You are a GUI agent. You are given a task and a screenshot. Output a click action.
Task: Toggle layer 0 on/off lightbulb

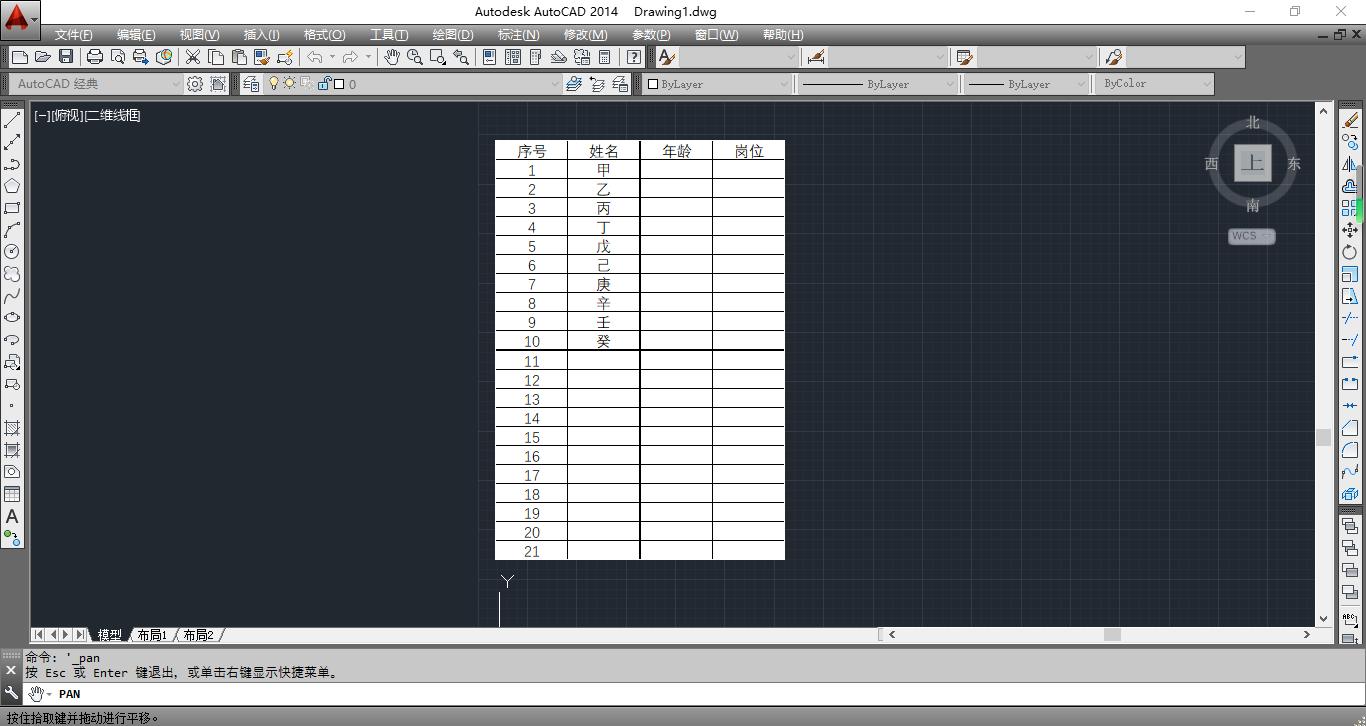tap(274, 83)
